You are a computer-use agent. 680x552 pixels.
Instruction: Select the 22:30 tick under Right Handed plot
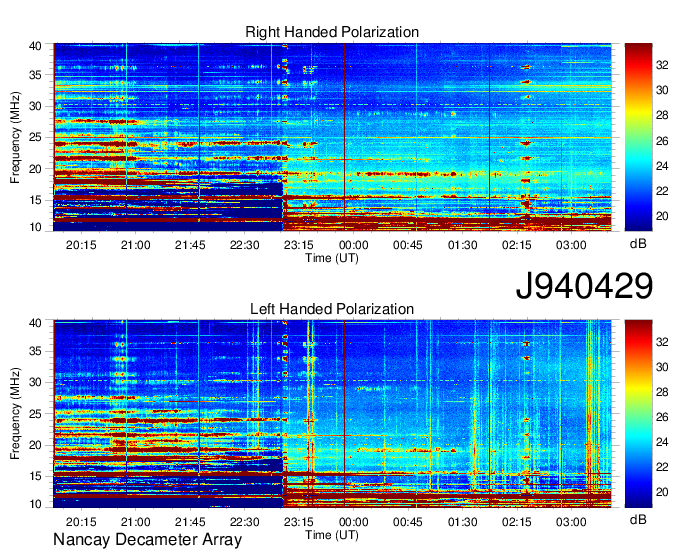244,245
